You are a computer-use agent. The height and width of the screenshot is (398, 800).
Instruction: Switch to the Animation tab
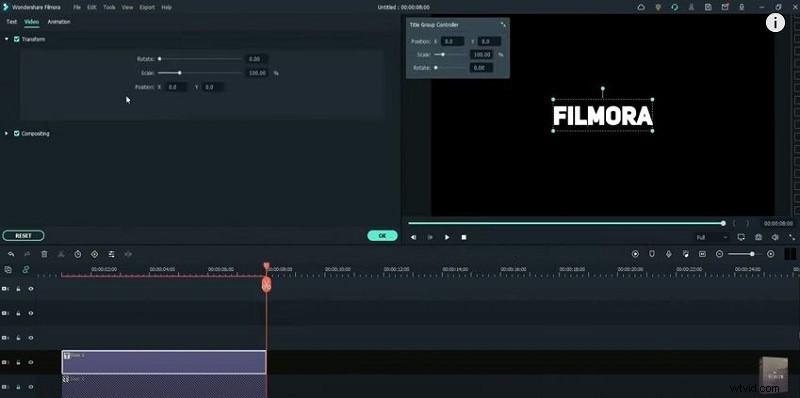pos(59,22)
